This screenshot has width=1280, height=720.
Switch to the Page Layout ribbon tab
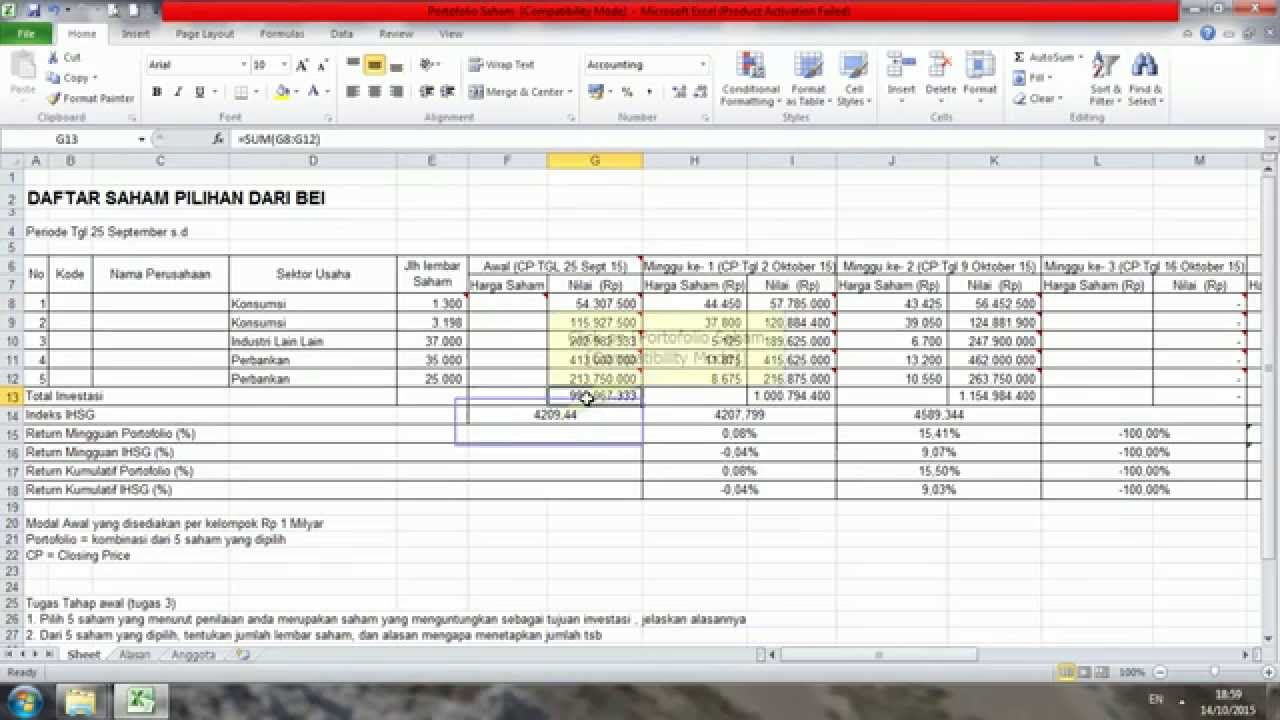[204, 33]
